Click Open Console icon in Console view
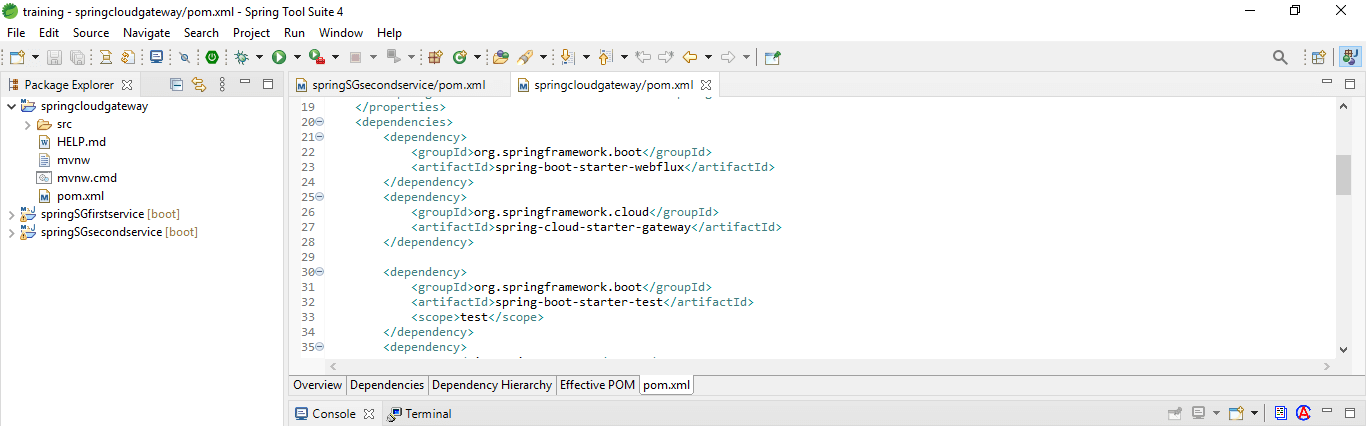The width and height of the screenshot is (1366, 426). [x=1236, y=413]
